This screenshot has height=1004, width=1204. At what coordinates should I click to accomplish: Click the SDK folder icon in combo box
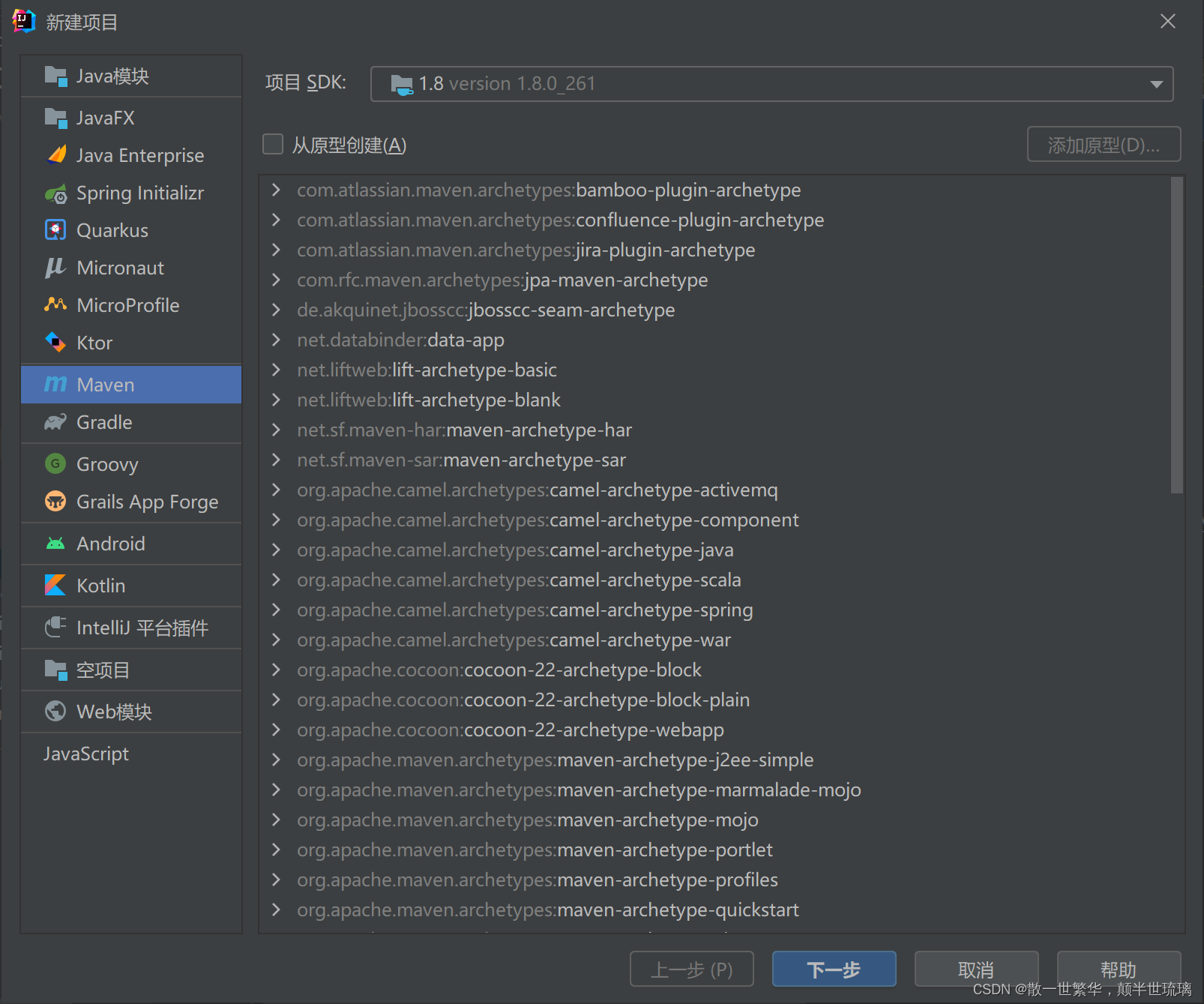pos(402,85)
